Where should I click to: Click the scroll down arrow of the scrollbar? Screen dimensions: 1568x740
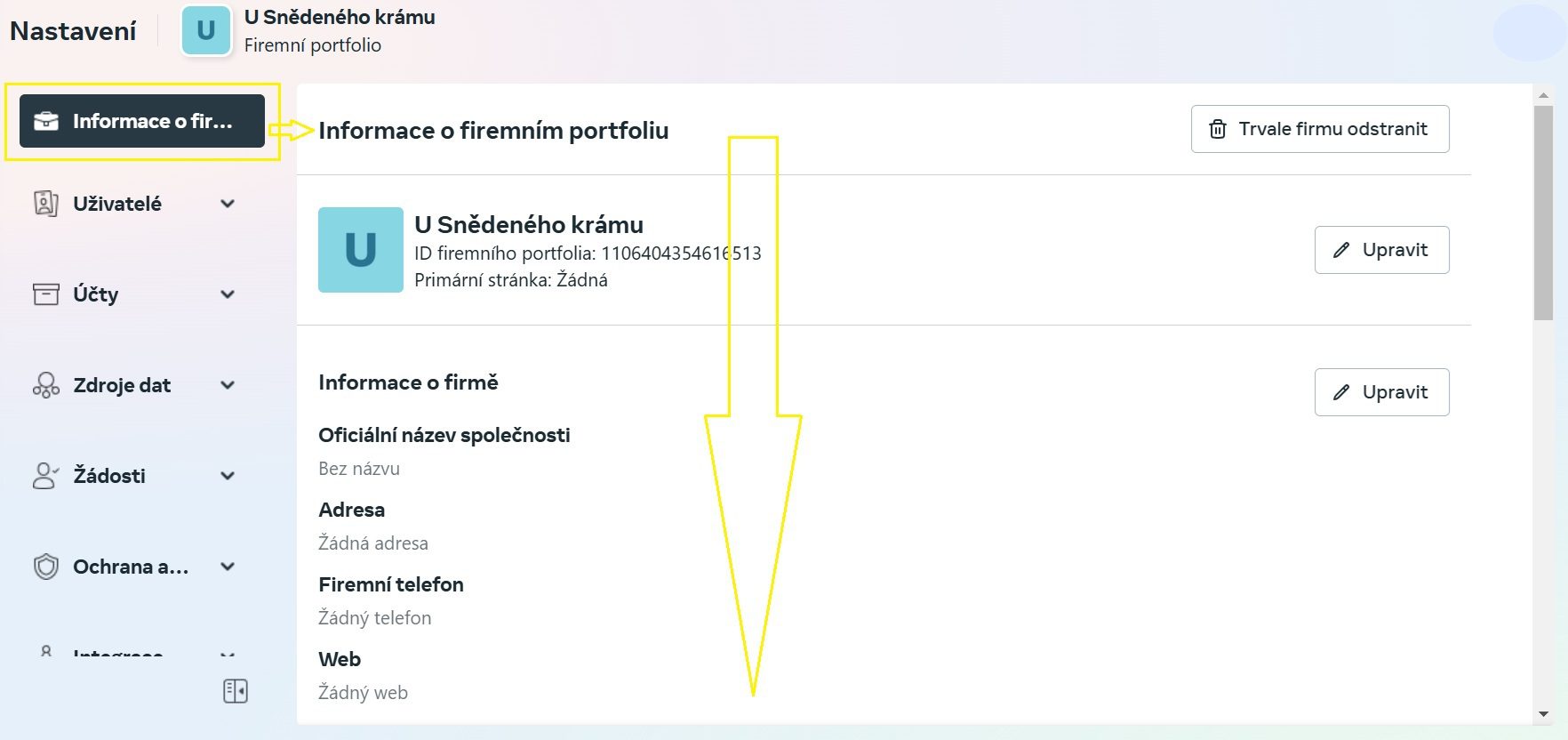[1543, 714]
